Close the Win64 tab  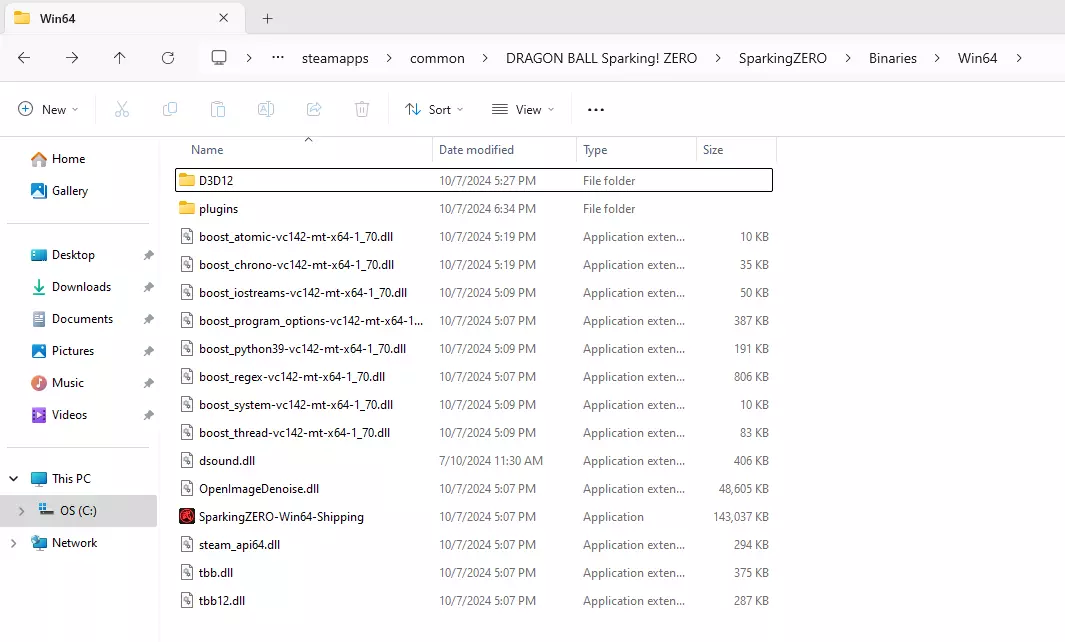[x=223, y=18]
